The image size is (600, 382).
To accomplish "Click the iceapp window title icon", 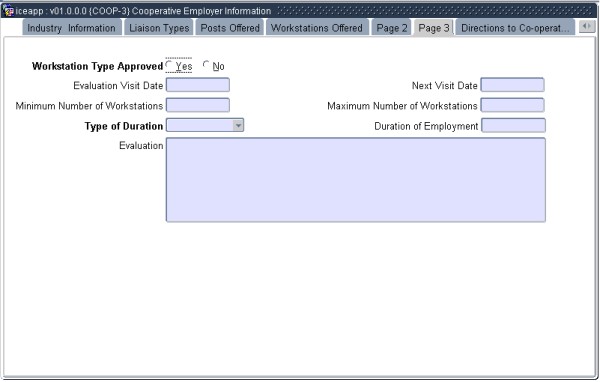I will click(x=8, y=11).
